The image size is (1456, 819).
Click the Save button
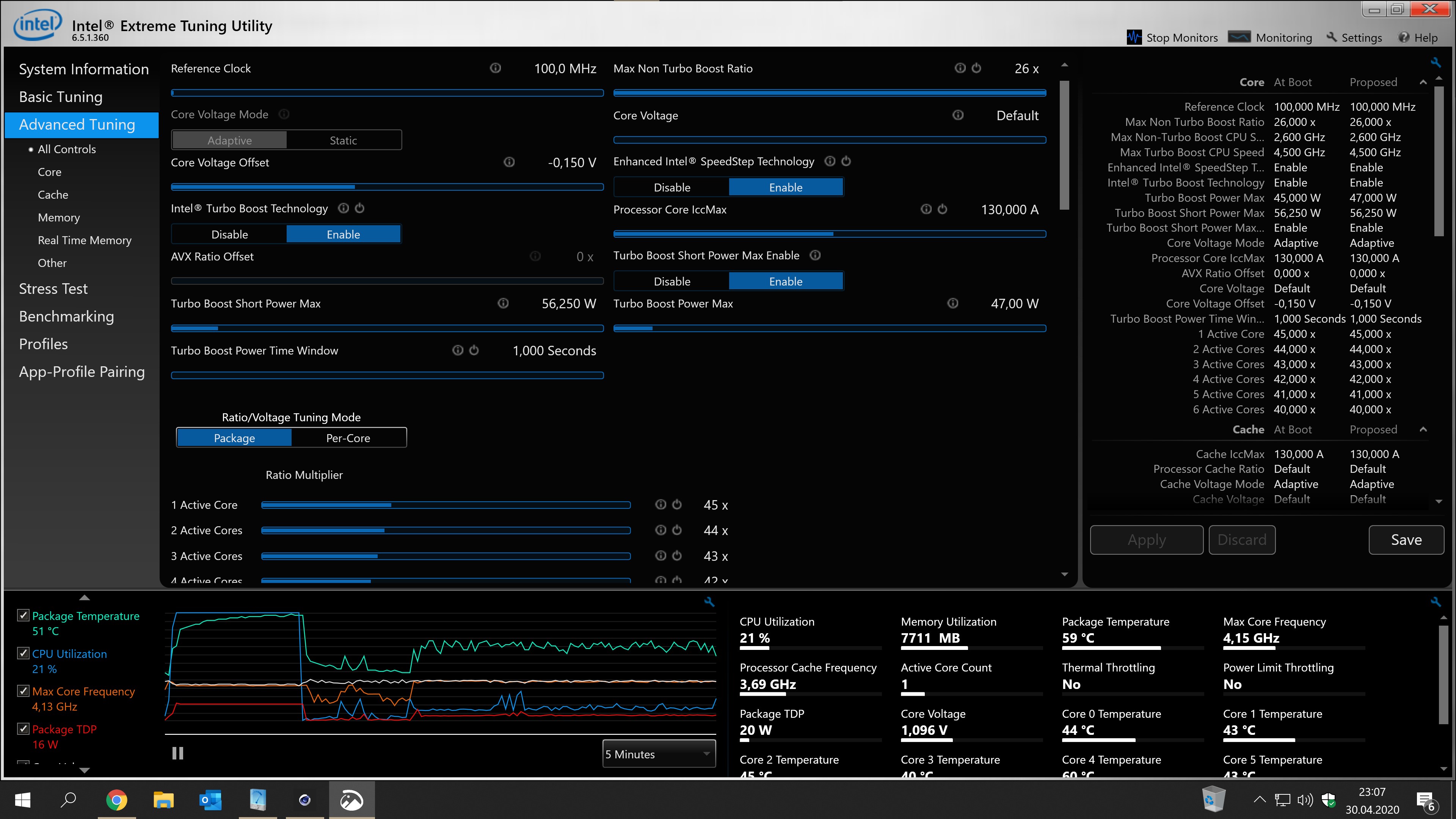pos(1406,540)
